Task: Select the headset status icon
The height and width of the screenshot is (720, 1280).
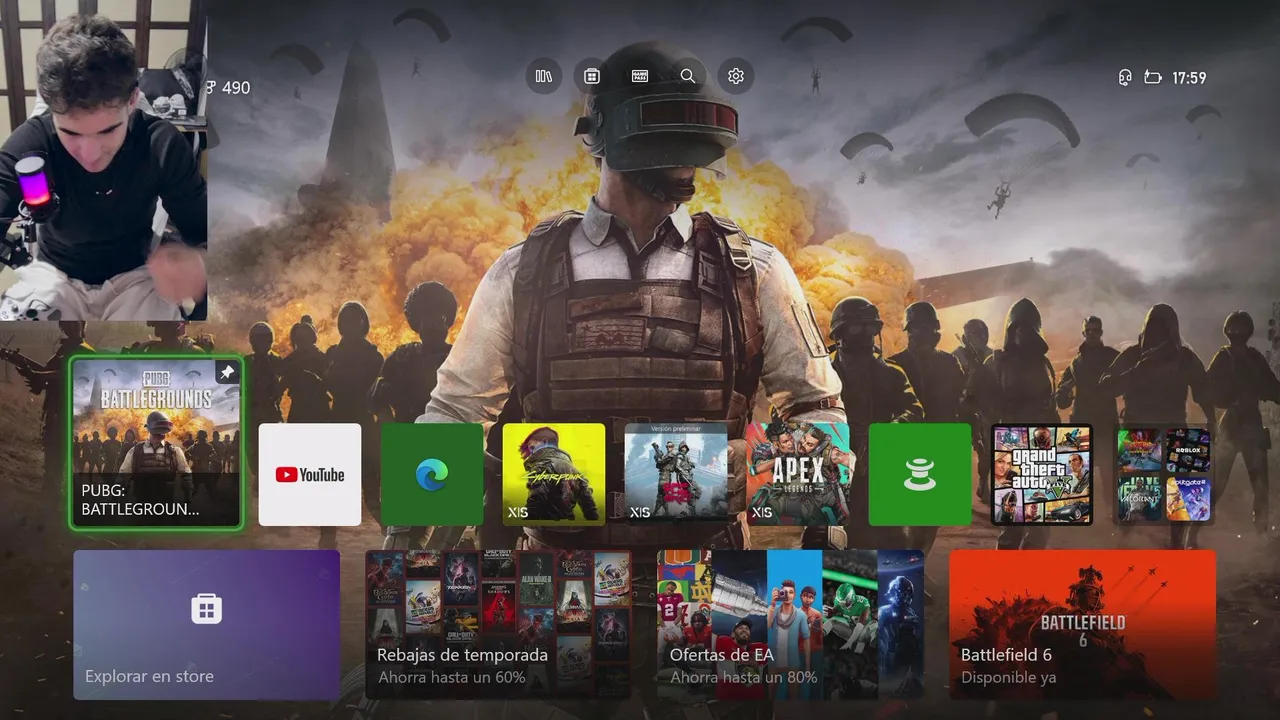Action: 1124,77
